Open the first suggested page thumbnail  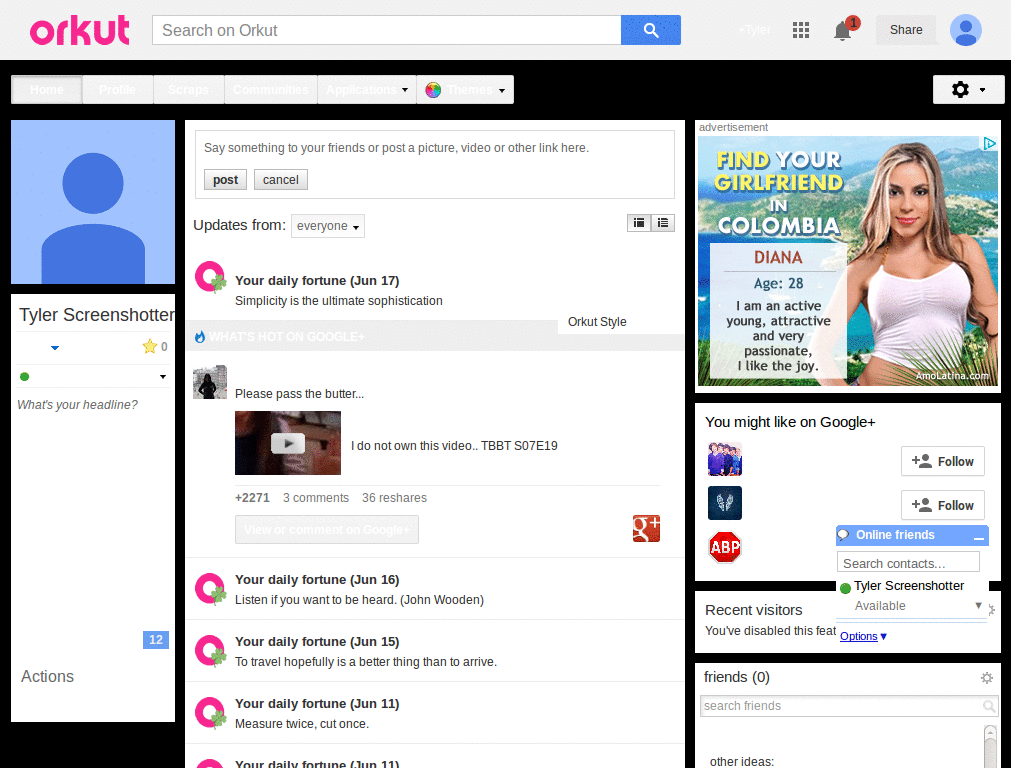[x=725, y=459]
